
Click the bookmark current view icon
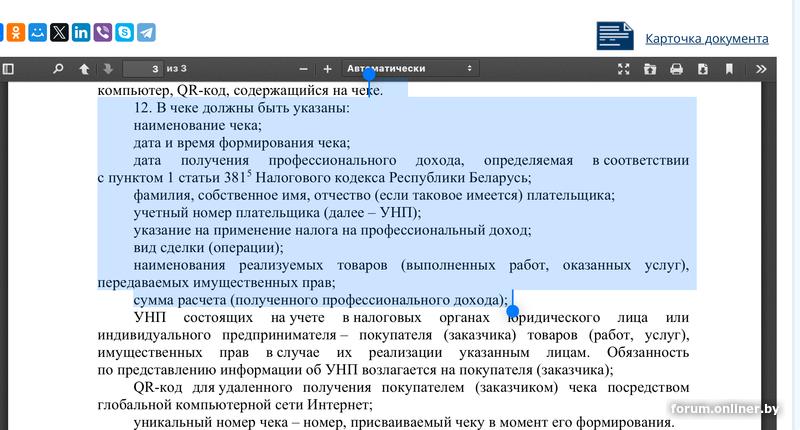[x=729, y=69]
